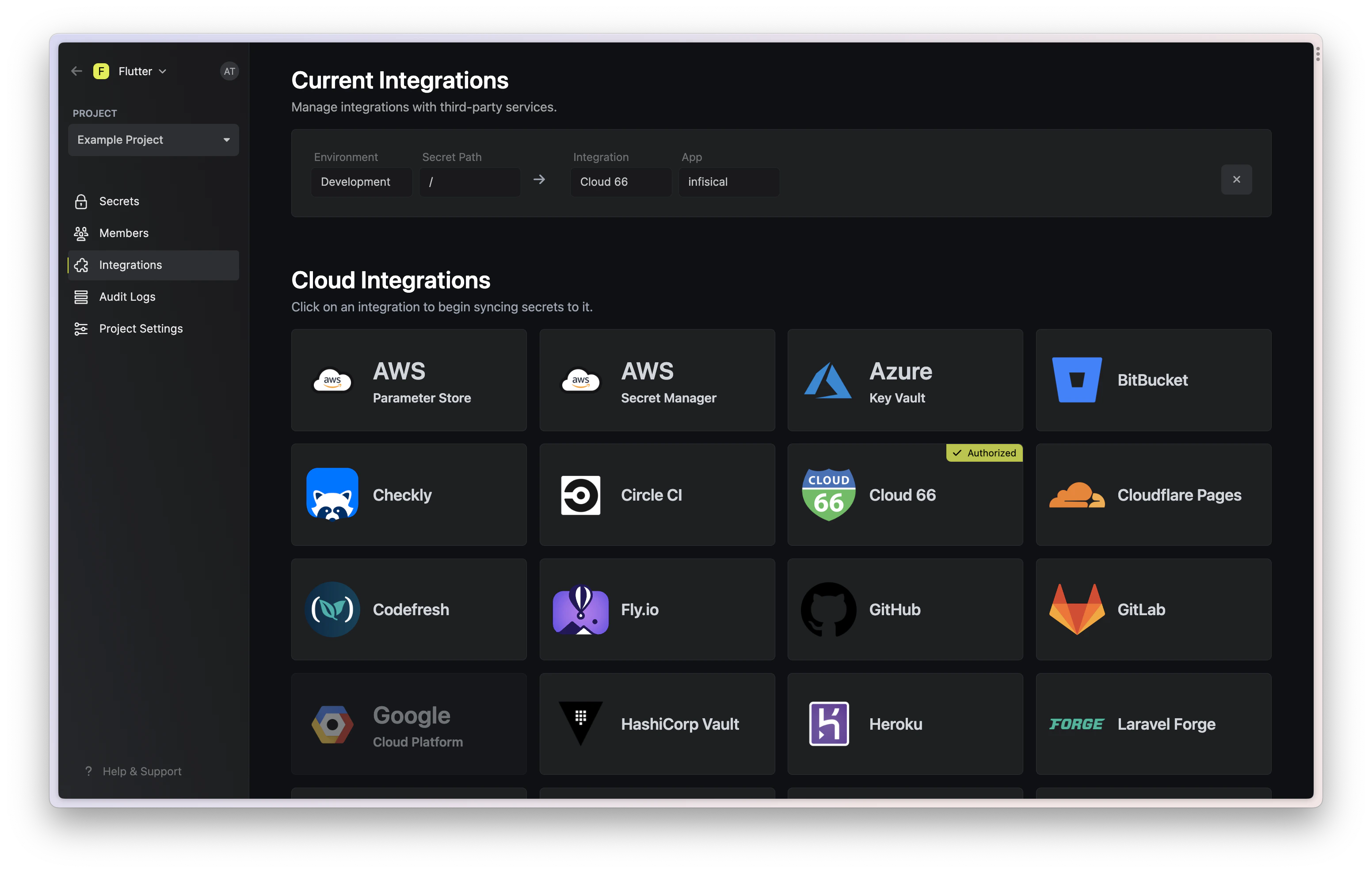
Task: Open Project Settings
Action: point(153,329)
